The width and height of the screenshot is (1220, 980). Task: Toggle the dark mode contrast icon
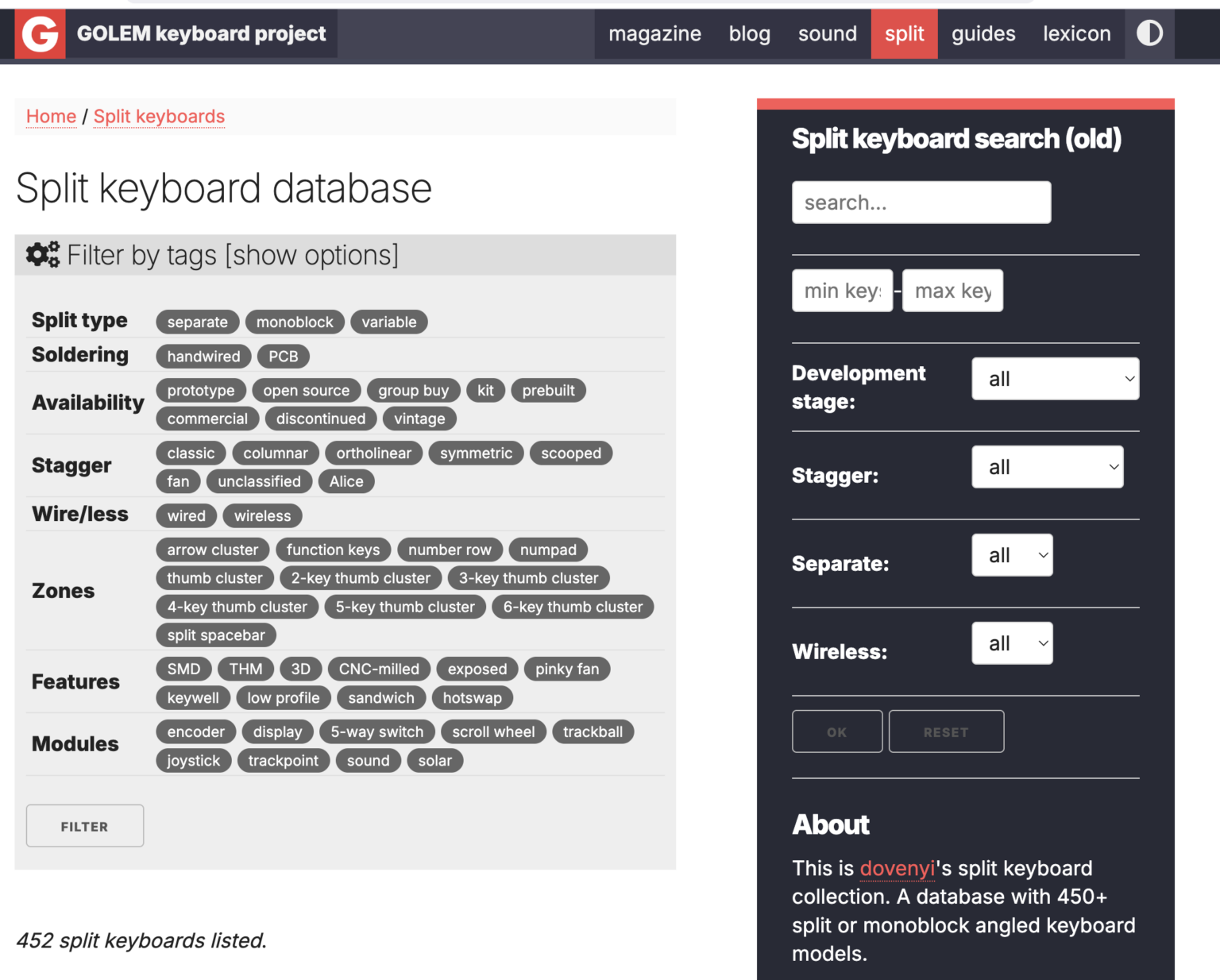point(1149,33)
